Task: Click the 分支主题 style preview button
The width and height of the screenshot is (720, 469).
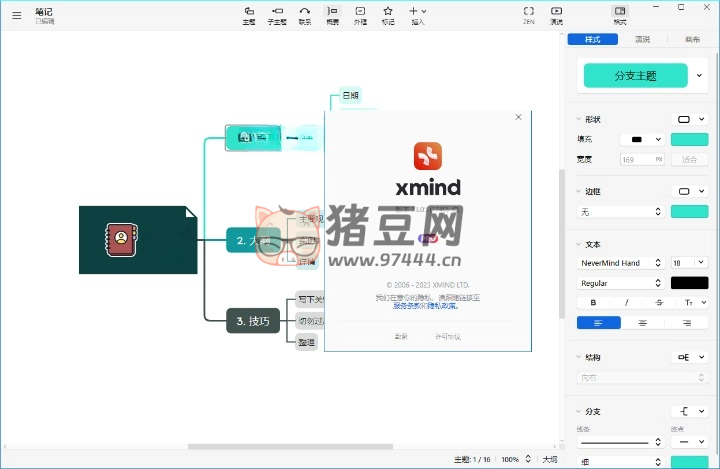Action: pyautogui.click(x=635, y=75)
